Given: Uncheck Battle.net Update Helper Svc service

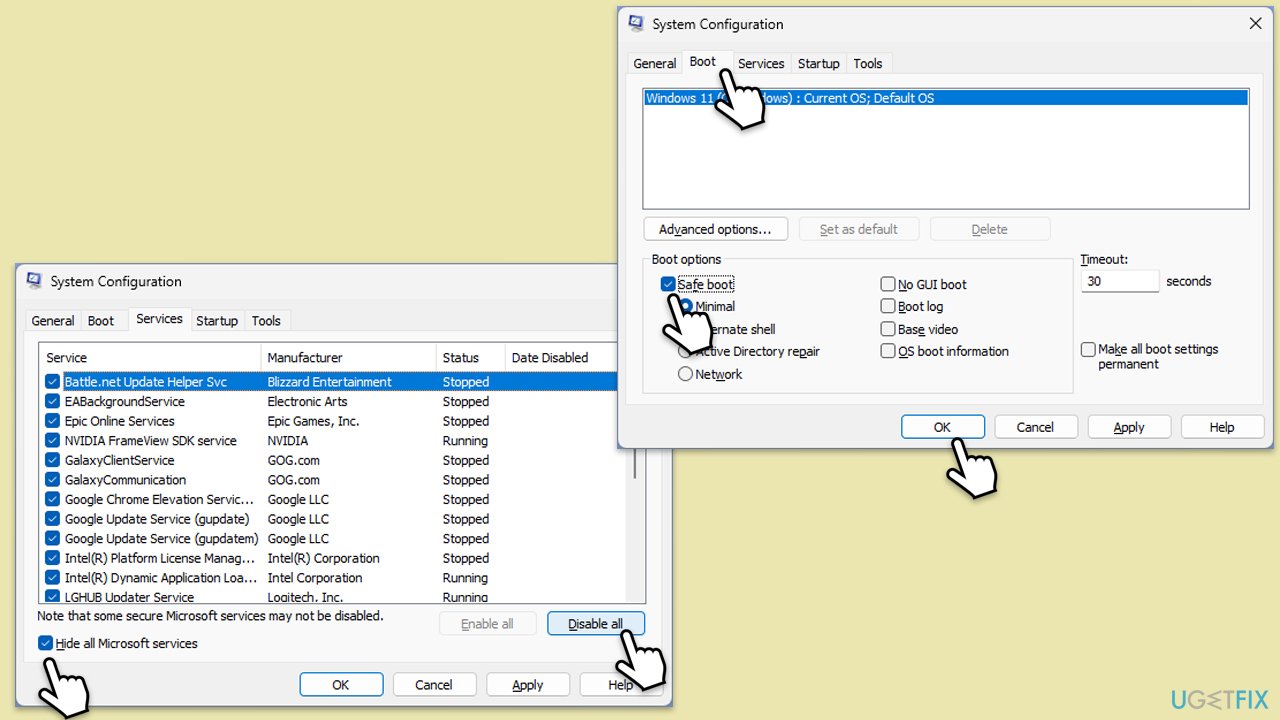Looking at the screenshot, I should point(52,382).
